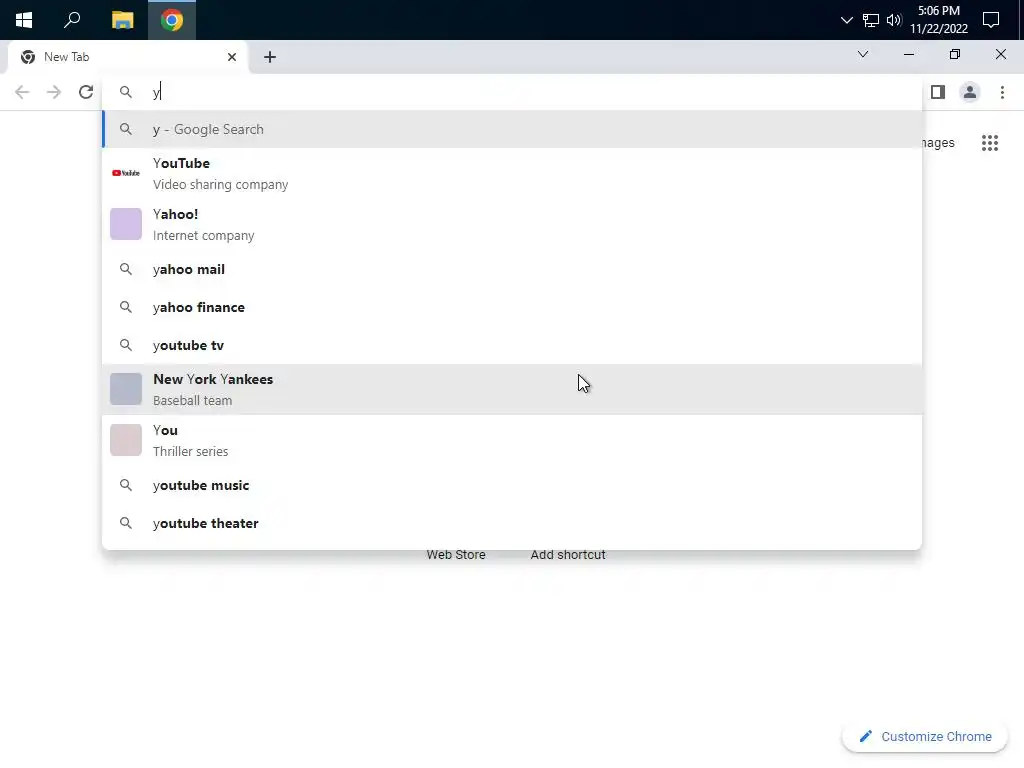Open the Web Store shortcut
The image size is (1024, 768).
pyautogui.click(x=456, y=554)
